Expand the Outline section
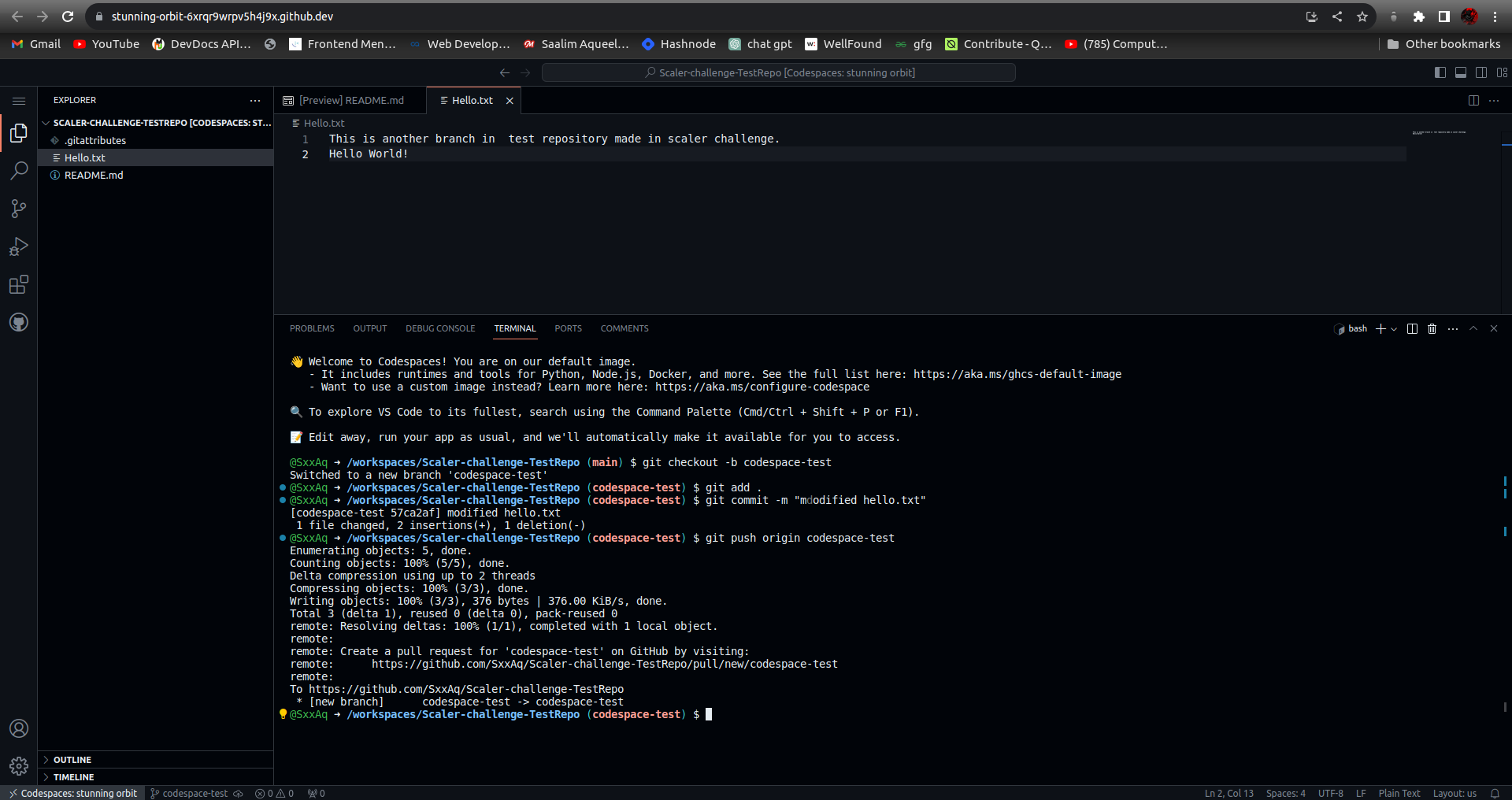 (x=73, y=760)
